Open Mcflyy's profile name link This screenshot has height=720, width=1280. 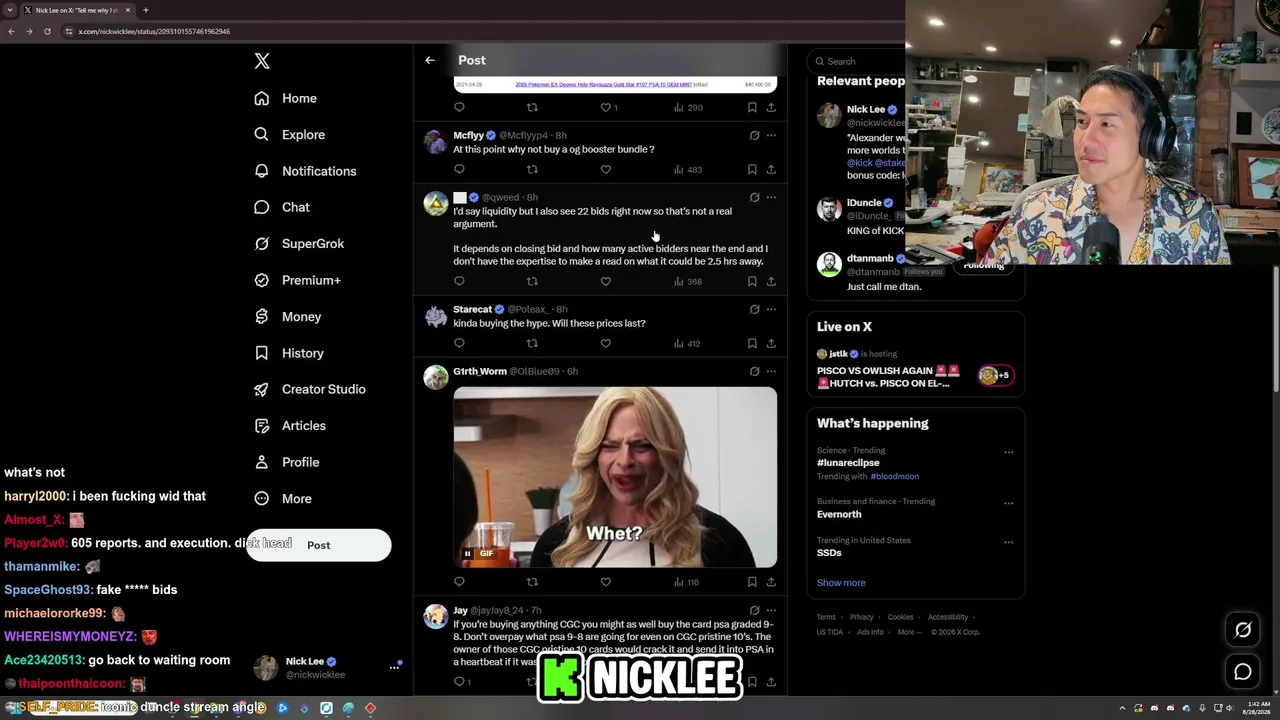pyautogui.click(x=469, y=135)
